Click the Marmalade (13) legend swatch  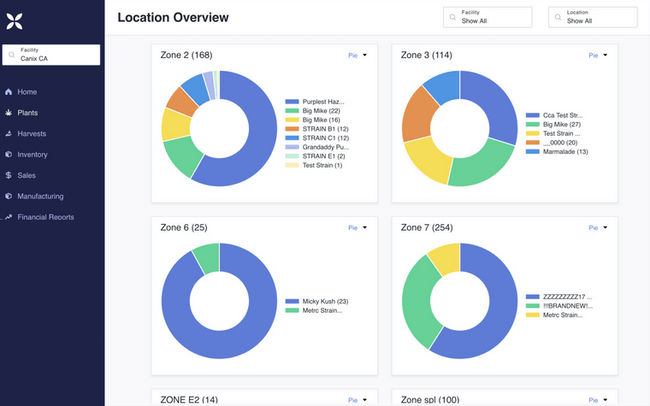click(x=533, y=152)
